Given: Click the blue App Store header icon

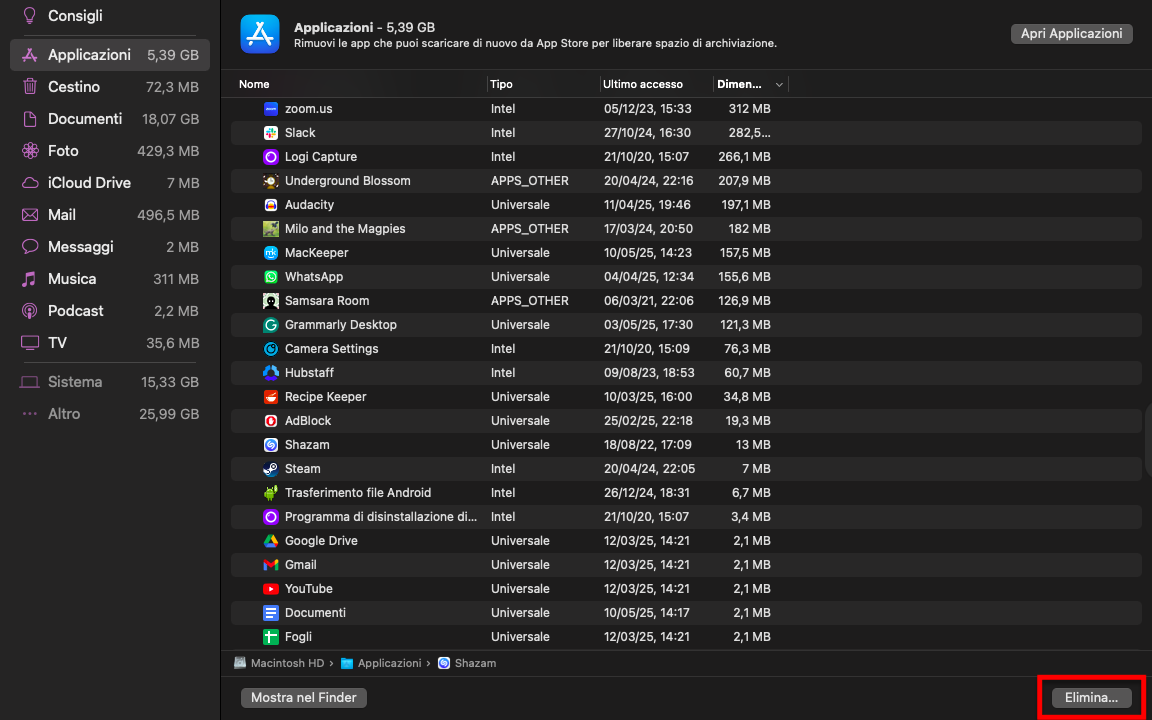Looking at the screenshot, I should 259,36.
